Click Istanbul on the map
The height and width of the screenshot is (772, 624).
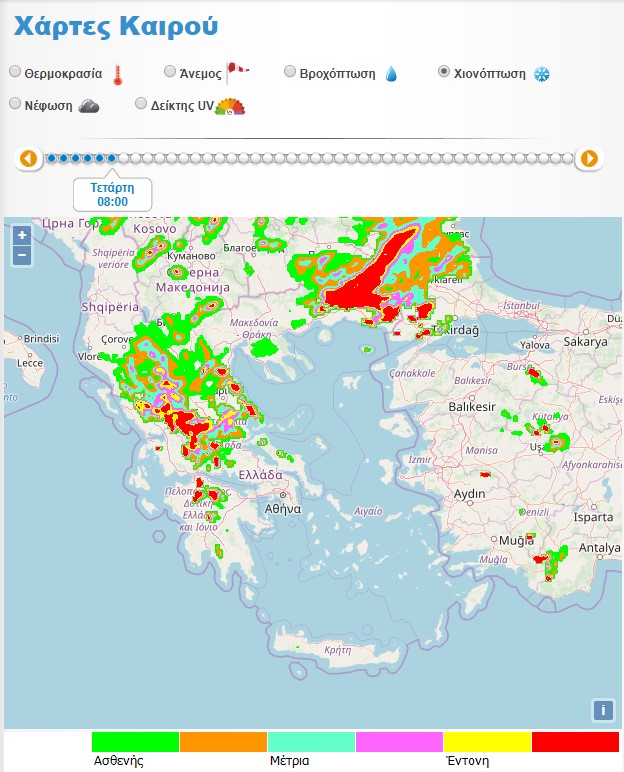click(x=522, y=306)
